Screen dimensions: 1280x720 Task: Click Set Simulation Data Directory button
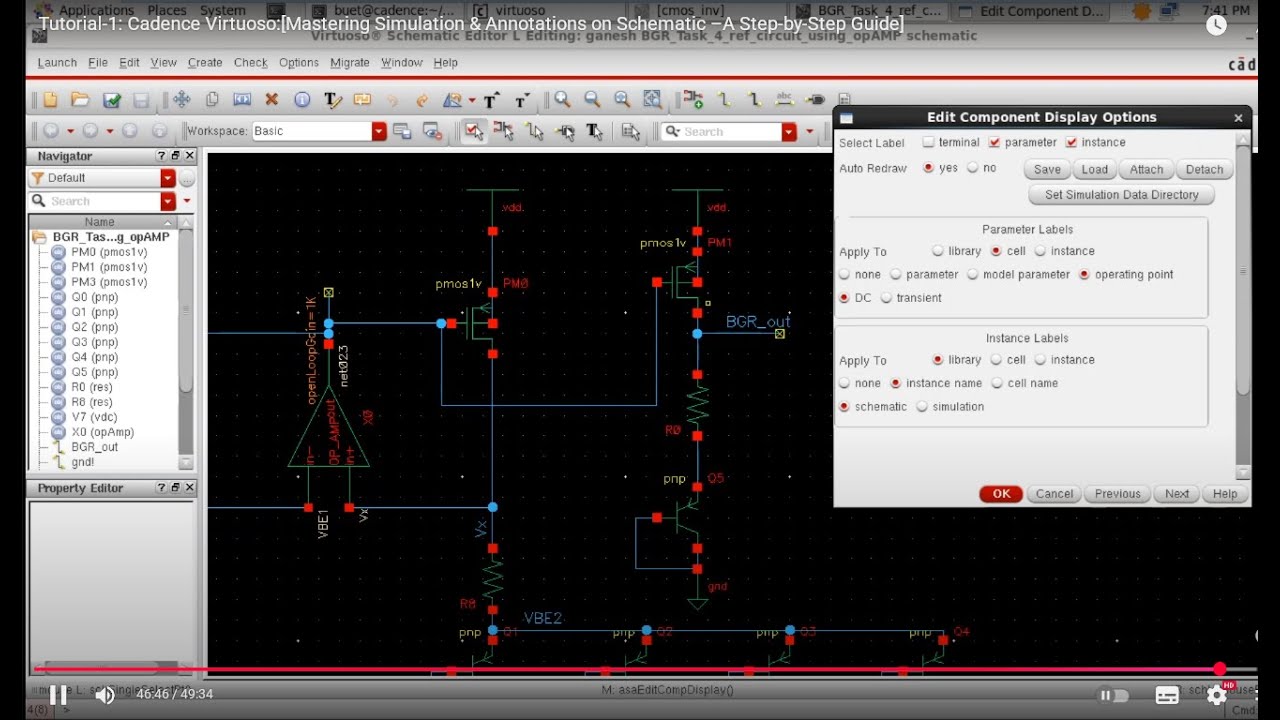1121,195
